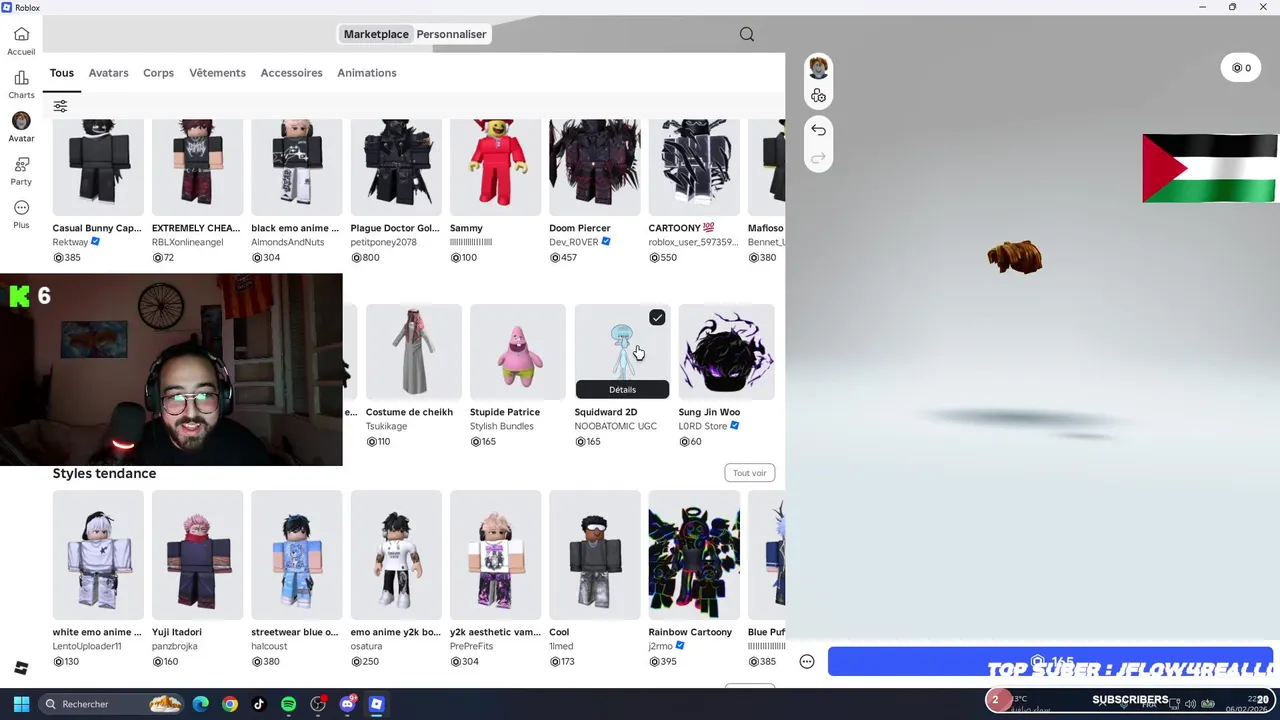Open OBS Studio from taskbar

(318, 704)
